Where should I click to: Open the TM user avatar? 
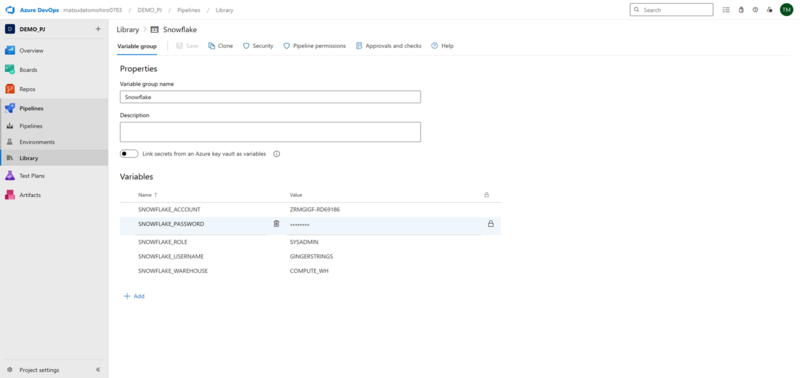(786, 10)
